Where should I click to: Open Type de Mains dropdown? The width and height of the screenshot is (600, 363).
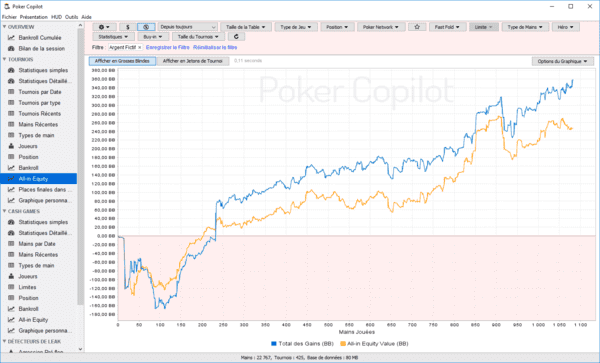click(x=525, y=27)
